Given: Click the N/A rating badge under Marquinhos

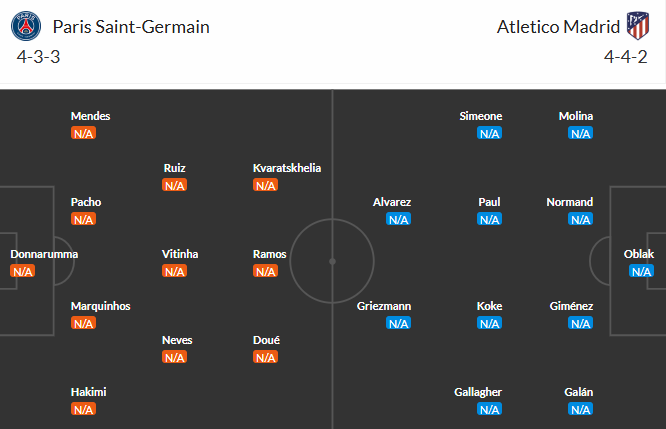Looking at the screenshot, I should (83, 323).
